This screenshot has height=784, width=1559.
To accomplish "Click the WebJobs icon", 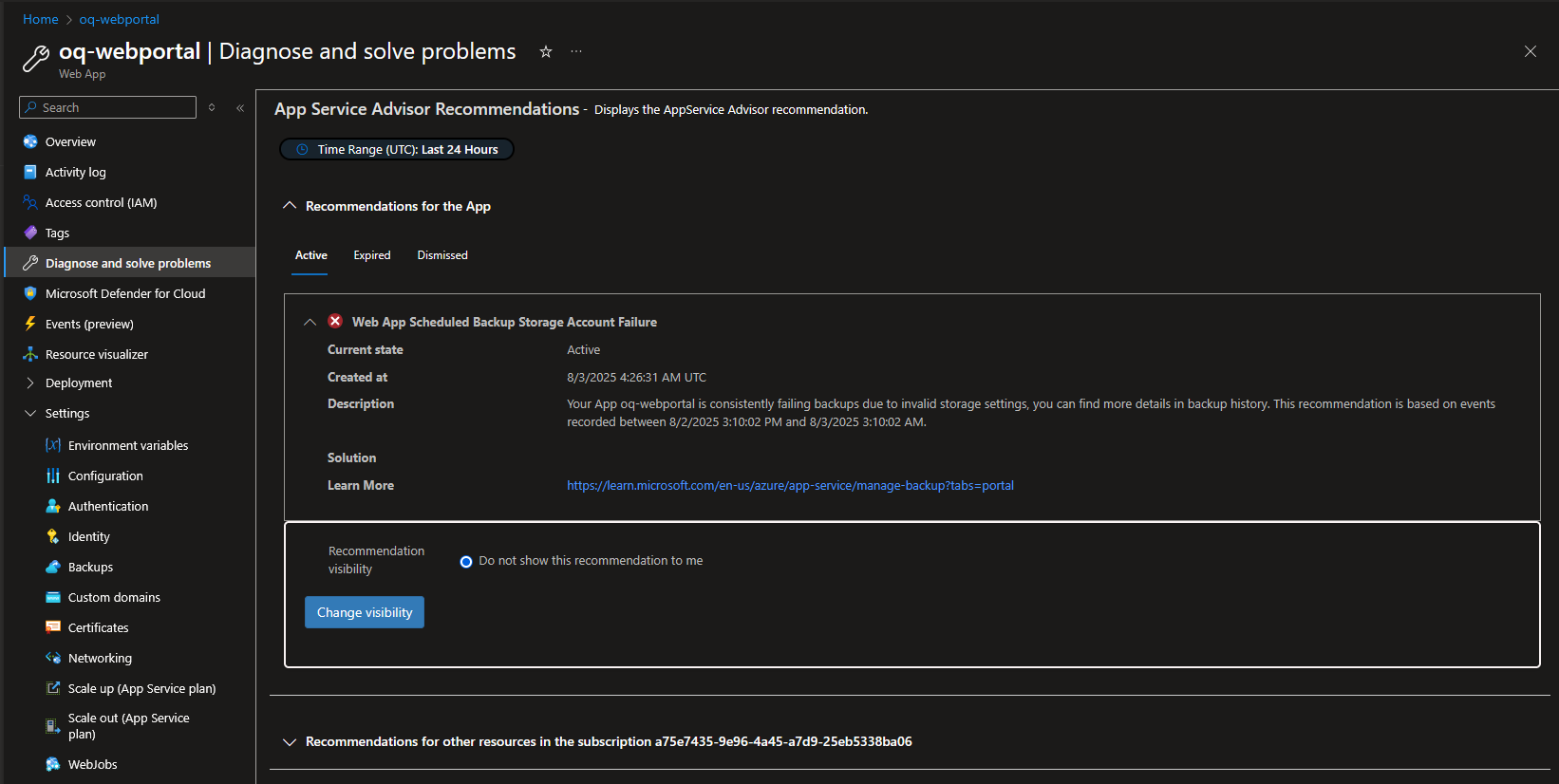I will (x=53, y=764).
